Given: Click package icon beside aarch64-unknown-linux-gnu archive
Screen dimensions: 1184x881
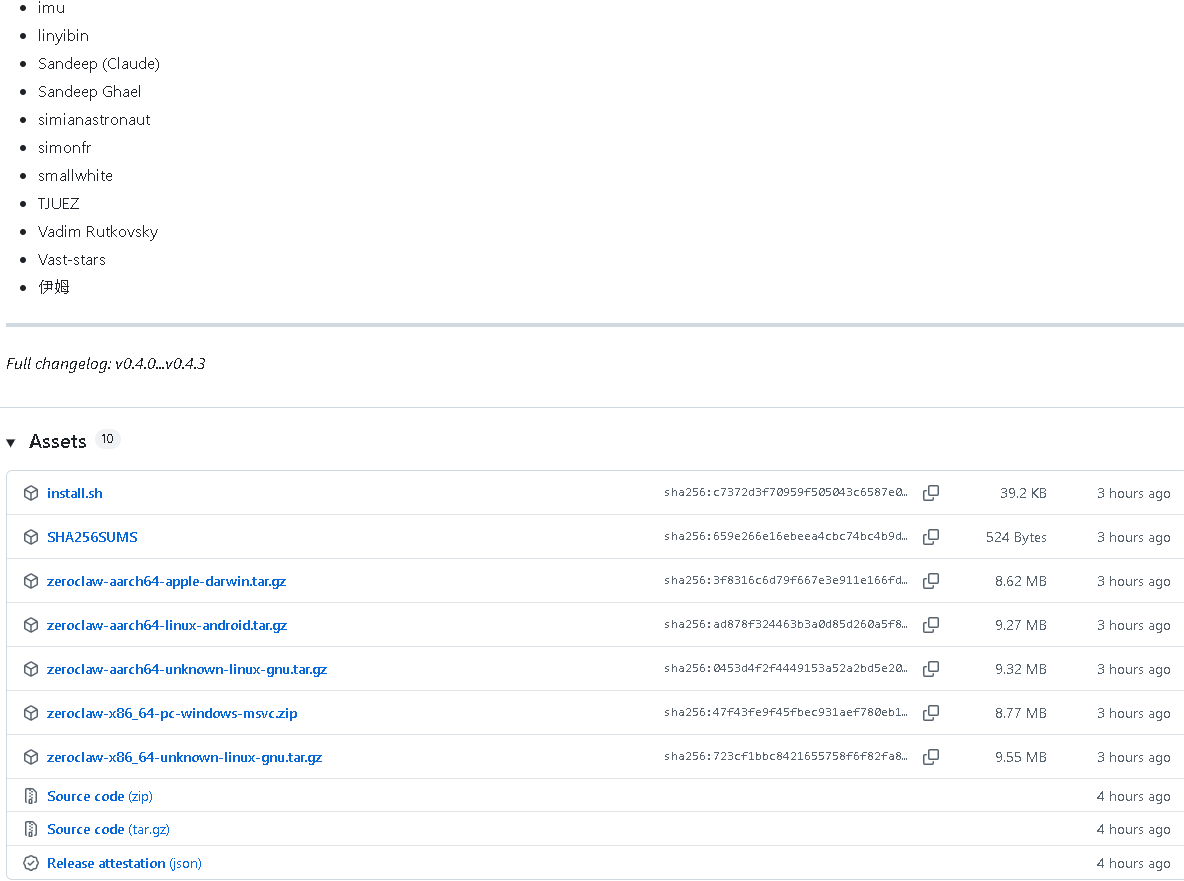Looking at the screenshot, I should (31, 669).
